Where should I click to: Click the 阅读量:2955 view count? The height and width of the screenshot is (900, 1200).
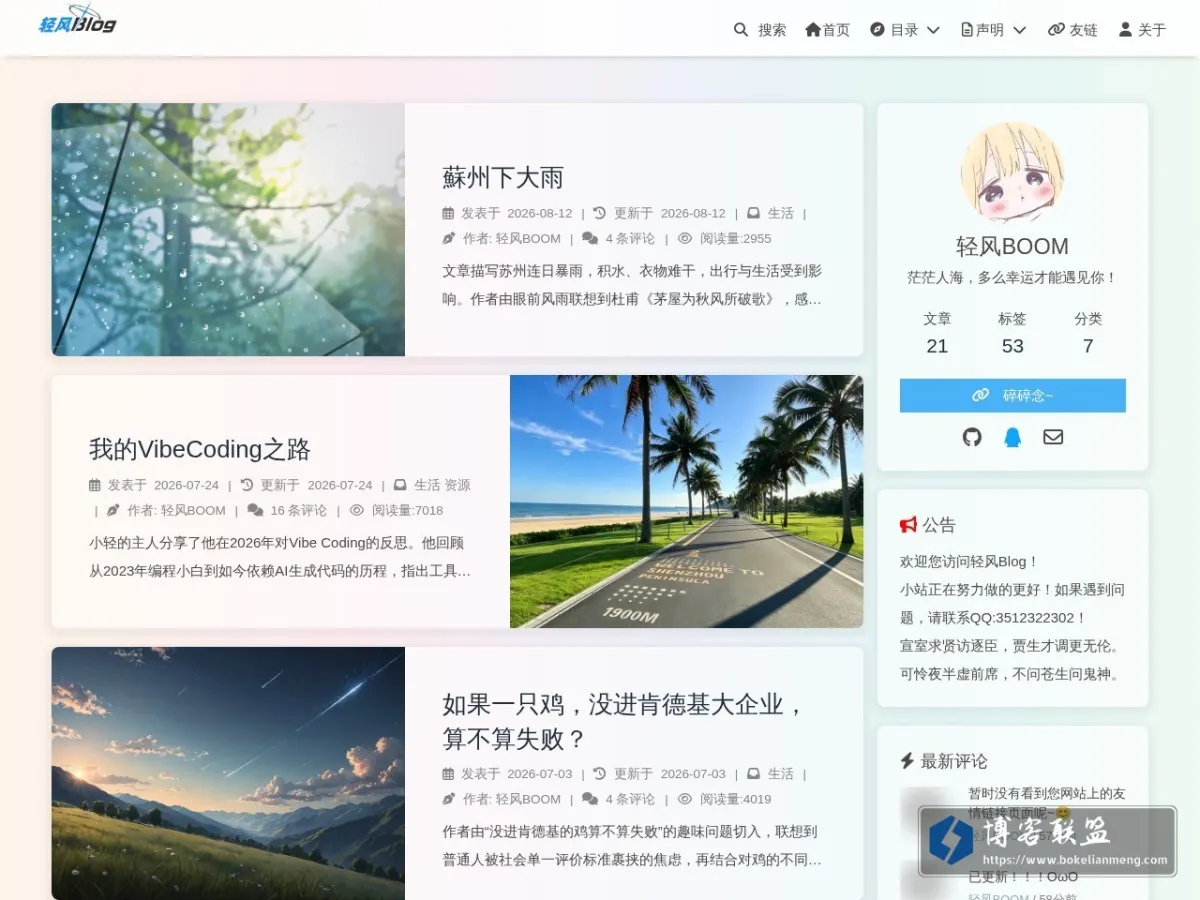(736, 238)
